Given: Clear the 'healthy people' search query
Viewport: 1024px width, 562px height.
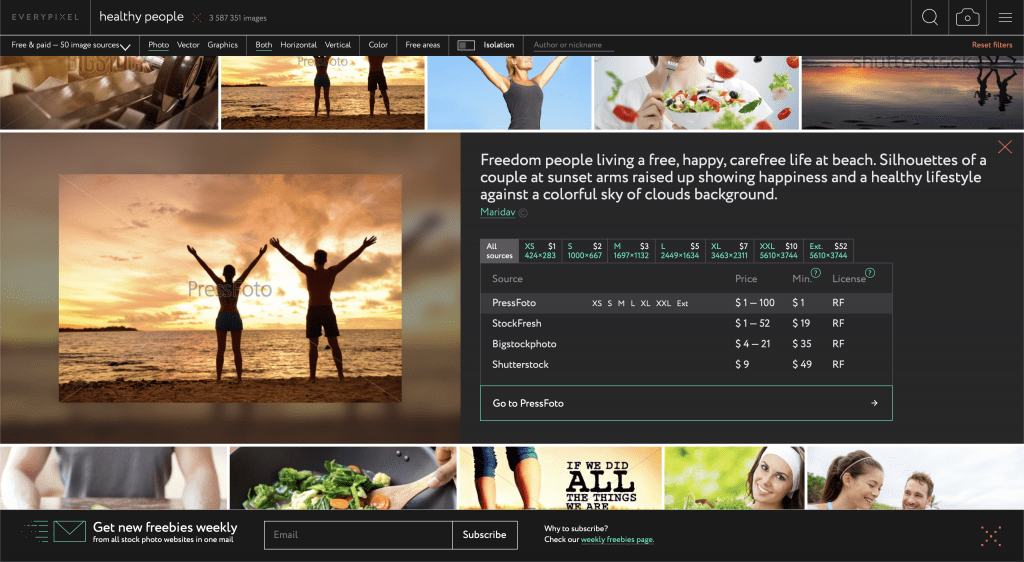Looking at the screenshot, I should (x=196, y=18).
